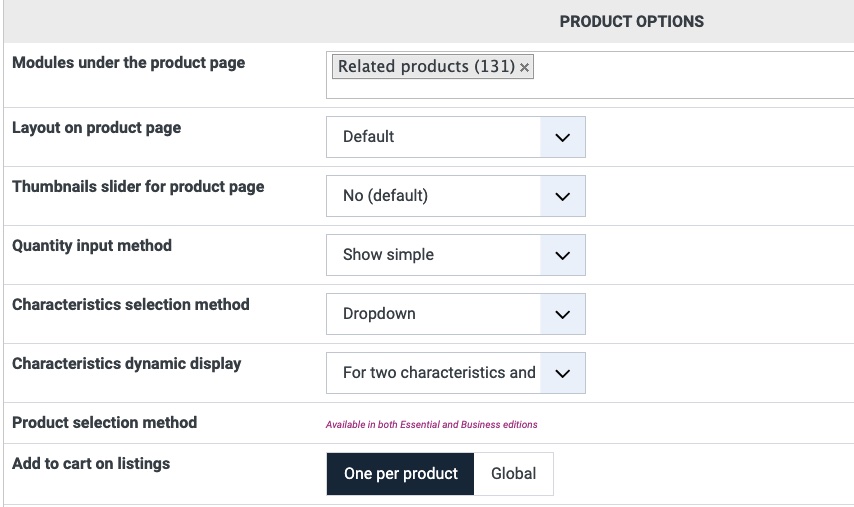Click the Layout on product page label
854x507 pixels.
(x=96, y=128)
